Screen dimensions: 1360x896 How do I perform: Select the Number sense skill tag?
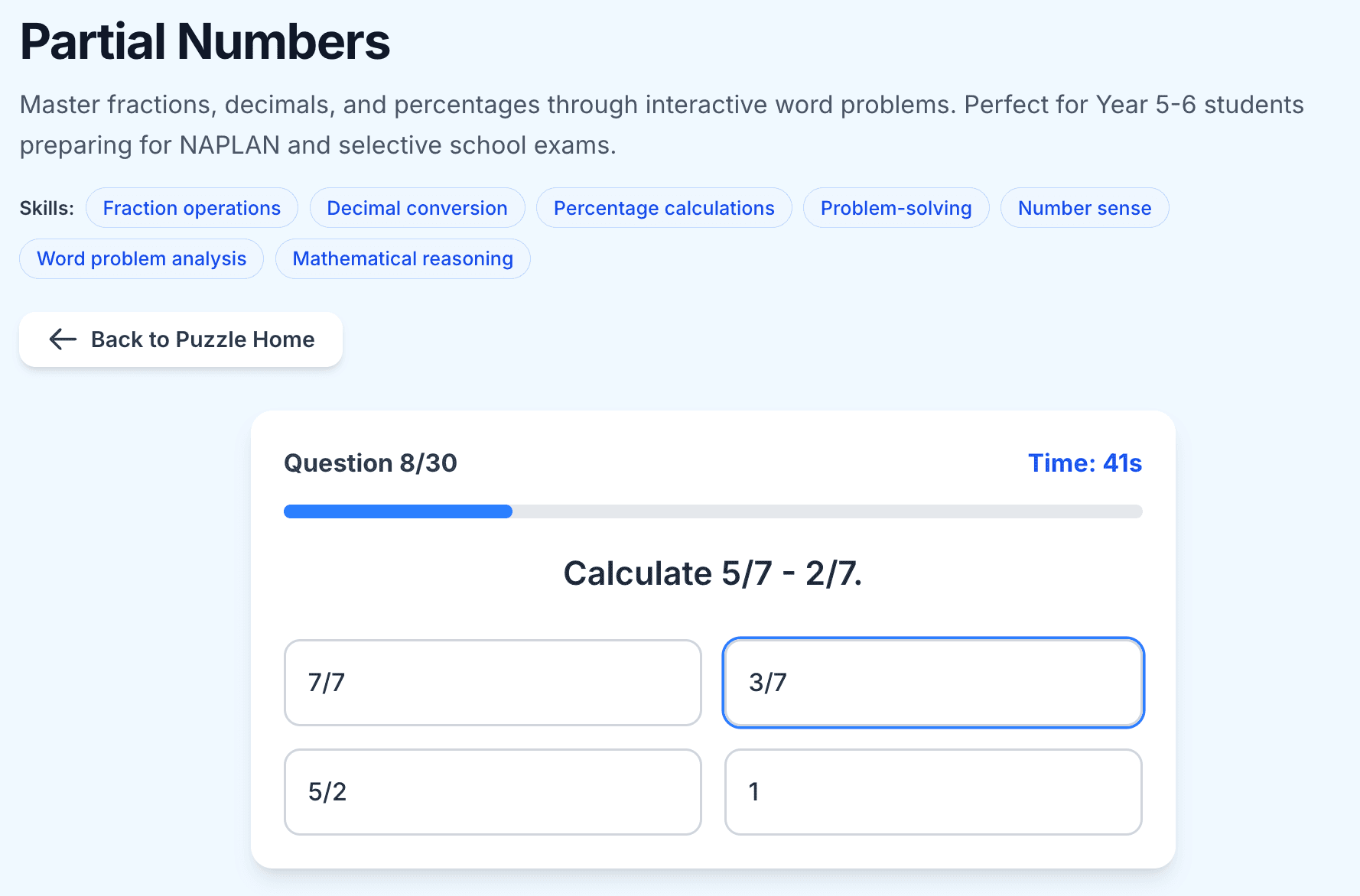point(1084,207)
